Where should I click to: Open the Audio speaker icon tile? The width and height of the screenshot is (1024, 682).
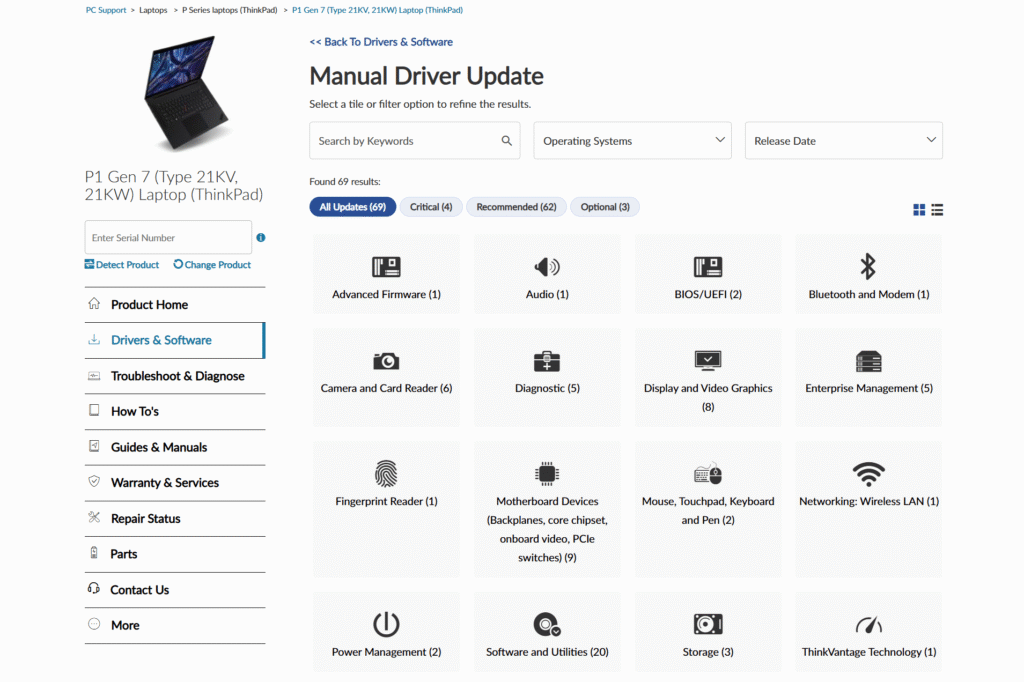click(x=547, y=267)
